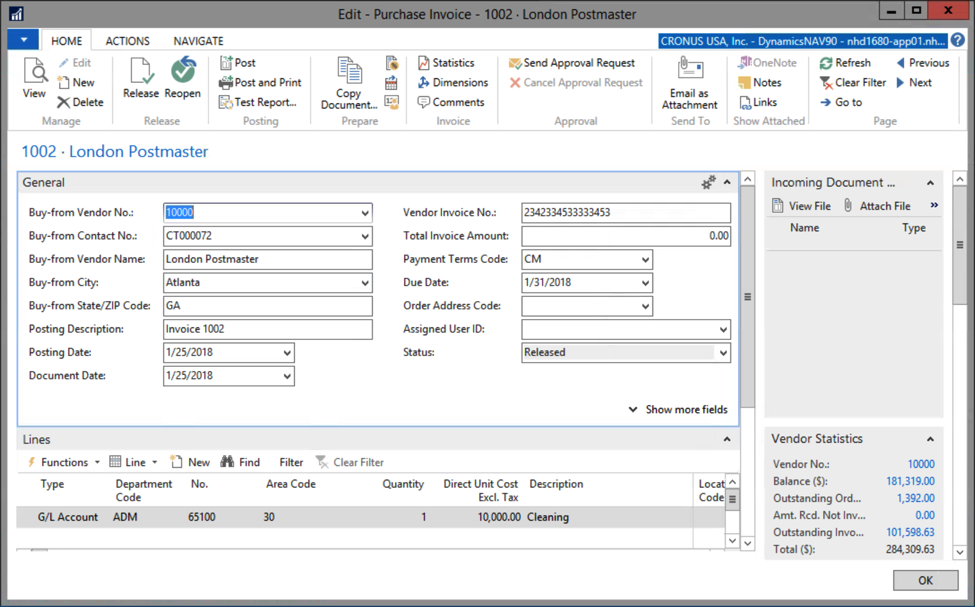Click Balance 181,319.00 link
975x607 pixels.
[910, 481]
